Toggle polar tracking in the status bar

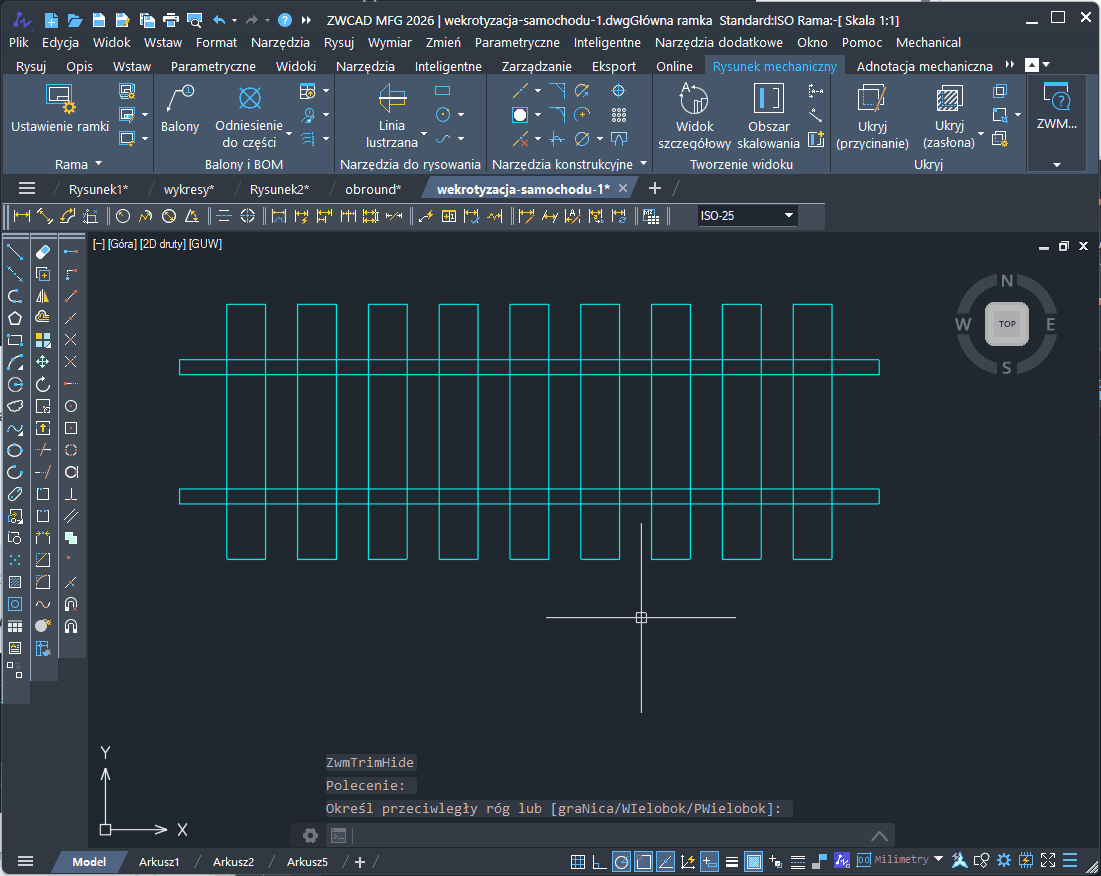click(x=621, y=861)
